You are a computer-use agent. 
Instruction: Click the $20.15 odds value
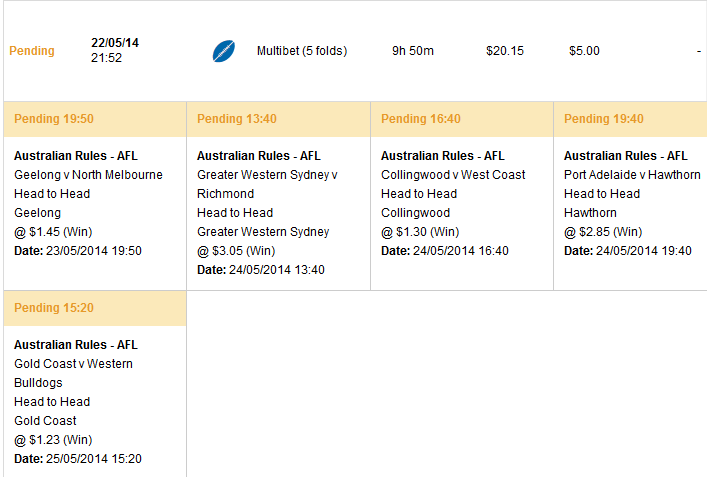tap(505, 50)
